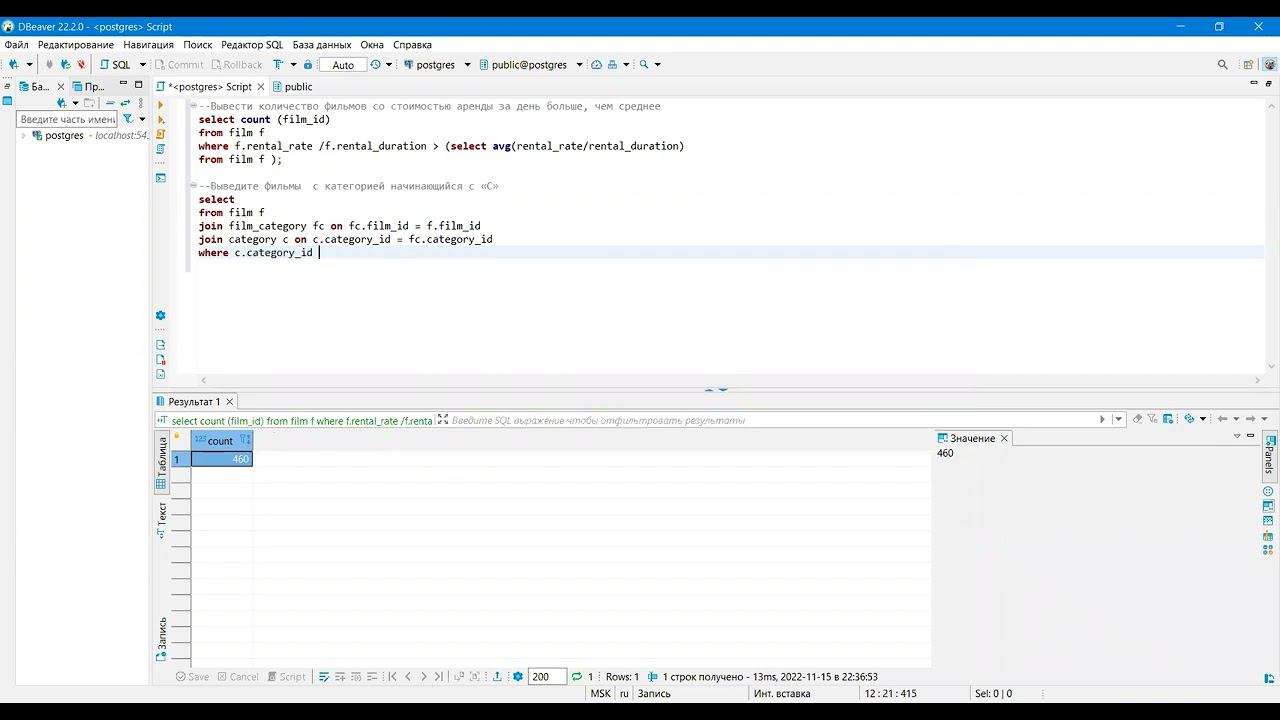Image resolution: width=1280 pixels, height=720 pixels.
Task: Clear the results filter eraser icon
Action: (x=1137, y=419)
